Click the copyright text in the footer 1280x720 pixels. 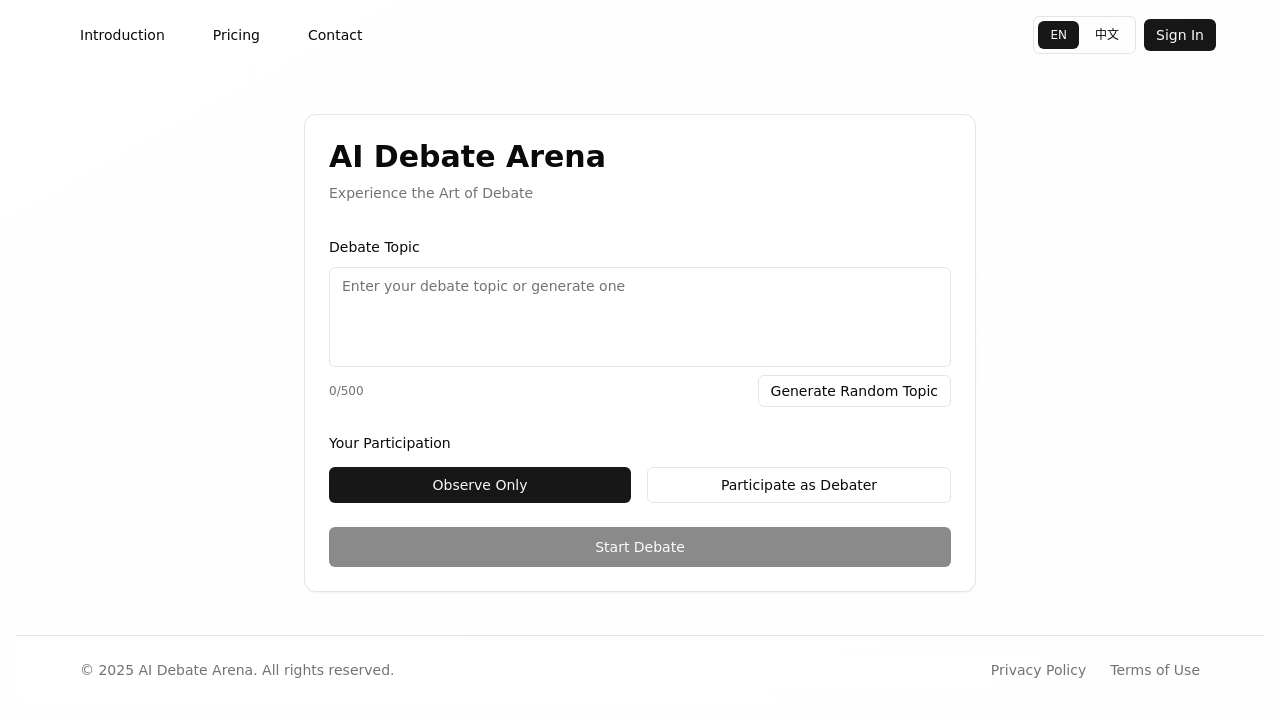coord(237,670)
